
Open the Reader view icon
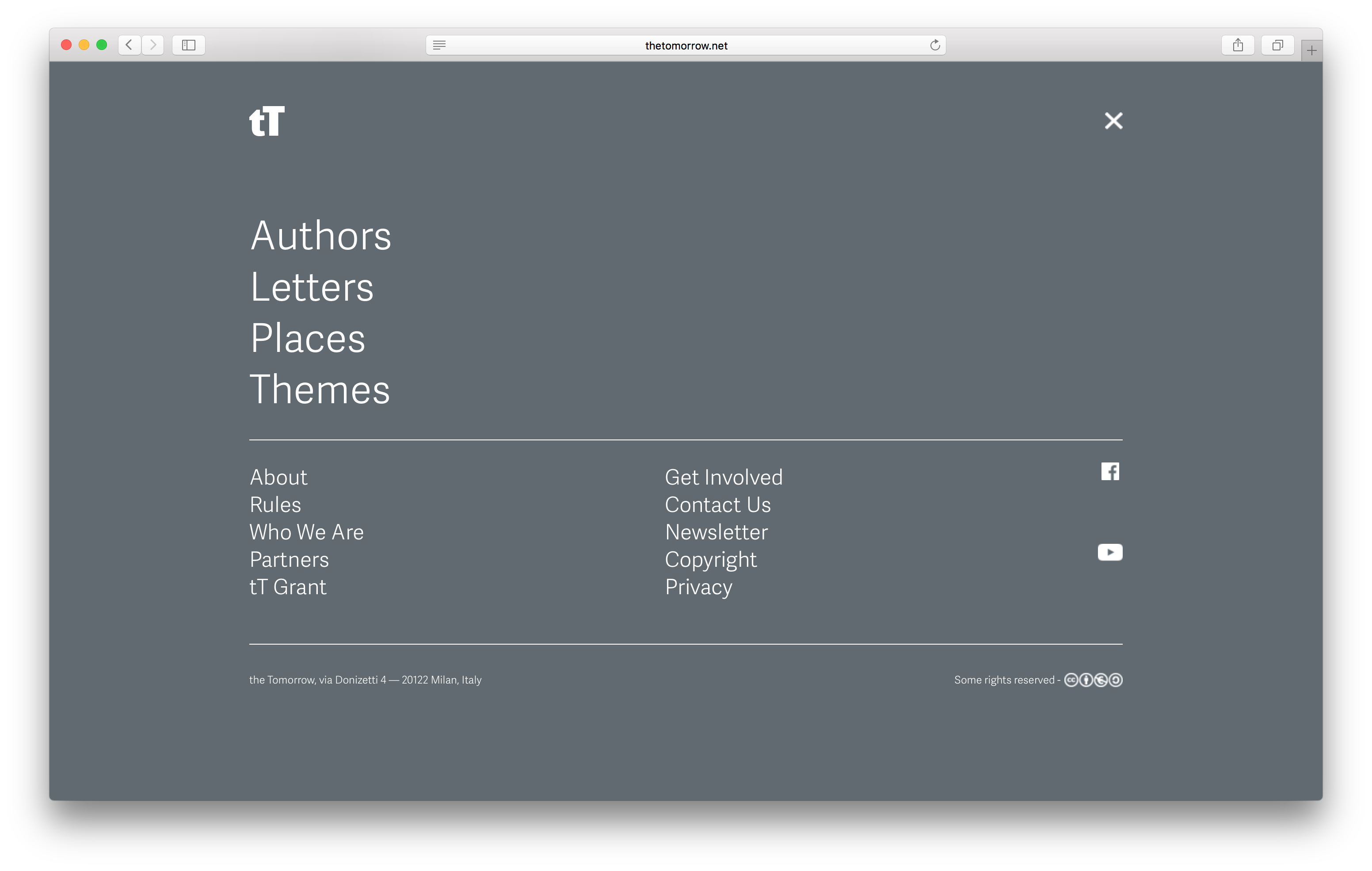(x=439, y=45)
